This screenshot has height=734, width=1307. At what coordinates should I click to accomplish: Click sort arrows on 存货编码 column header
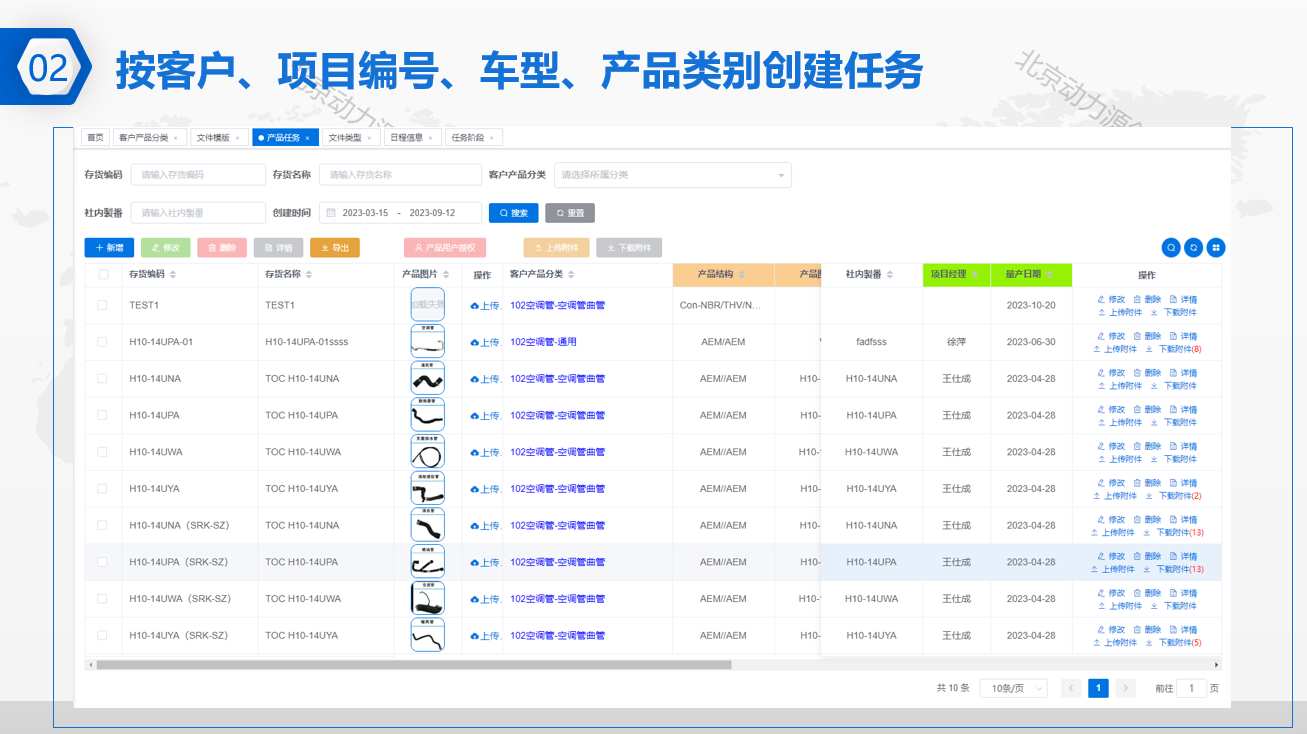[173, 275]
